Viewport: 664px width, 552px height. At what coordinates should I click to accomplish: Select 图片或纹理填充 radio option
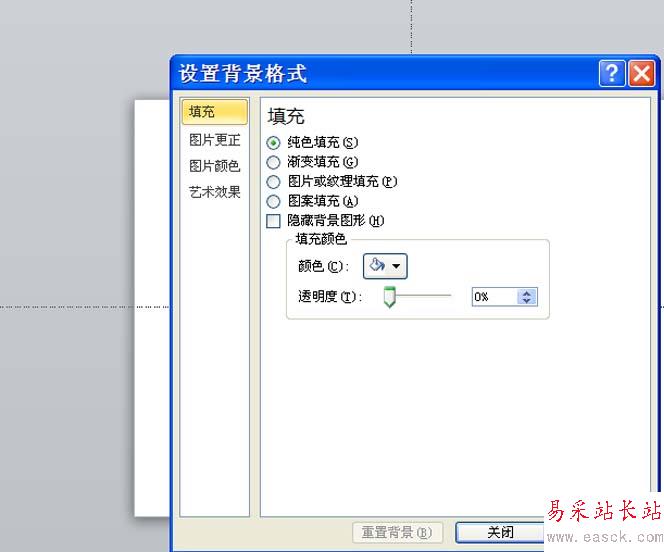click(x=273, y=182)
